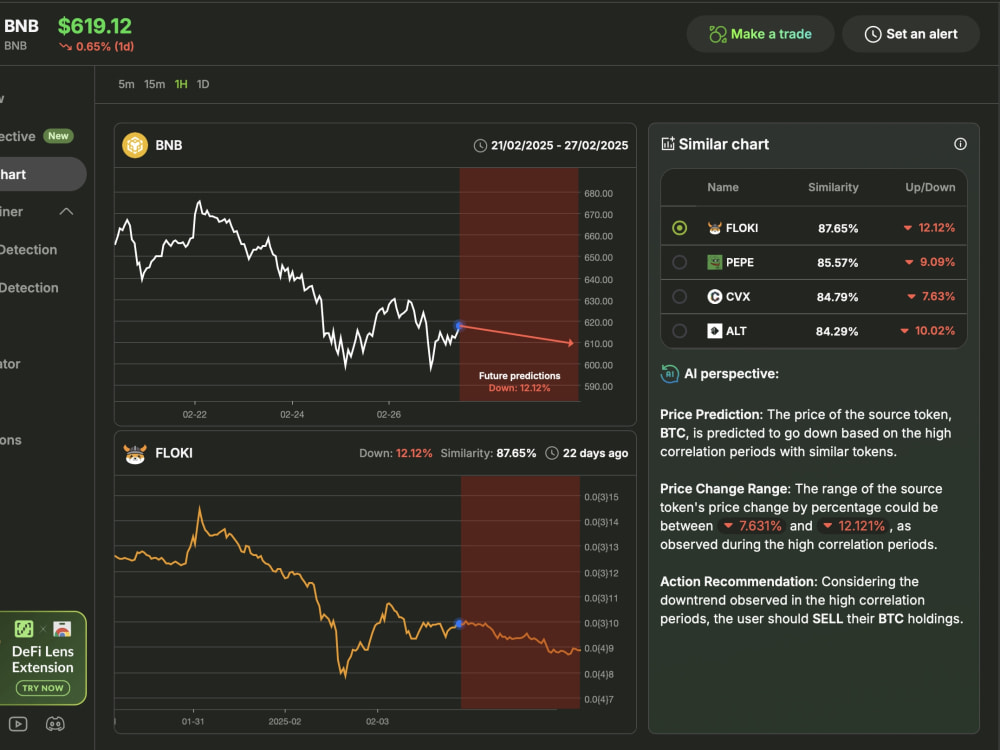Click the ALT icon in similarity table

(714, 331)
